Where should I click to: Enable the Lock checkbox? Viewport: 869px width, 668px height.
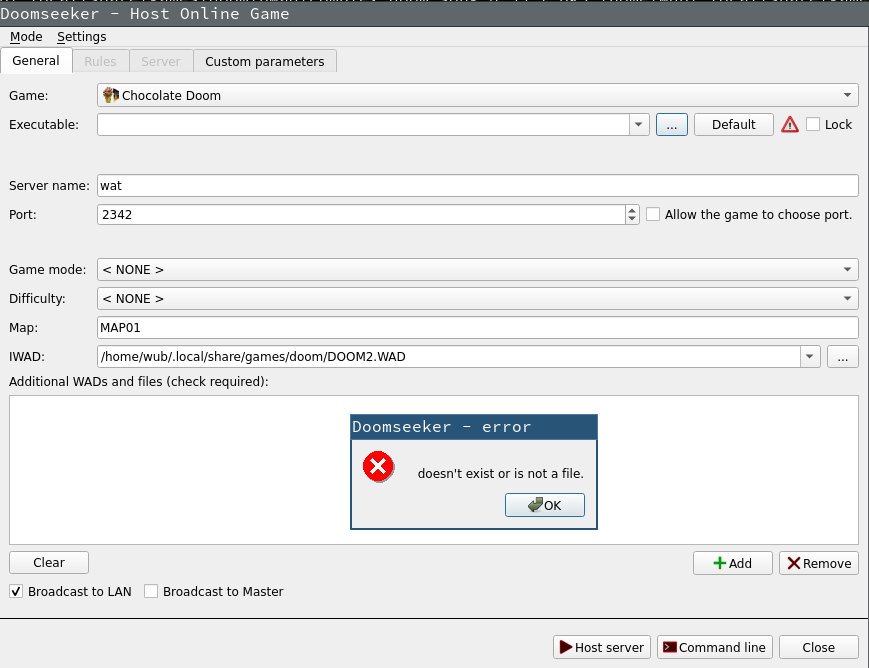[813, 125]
